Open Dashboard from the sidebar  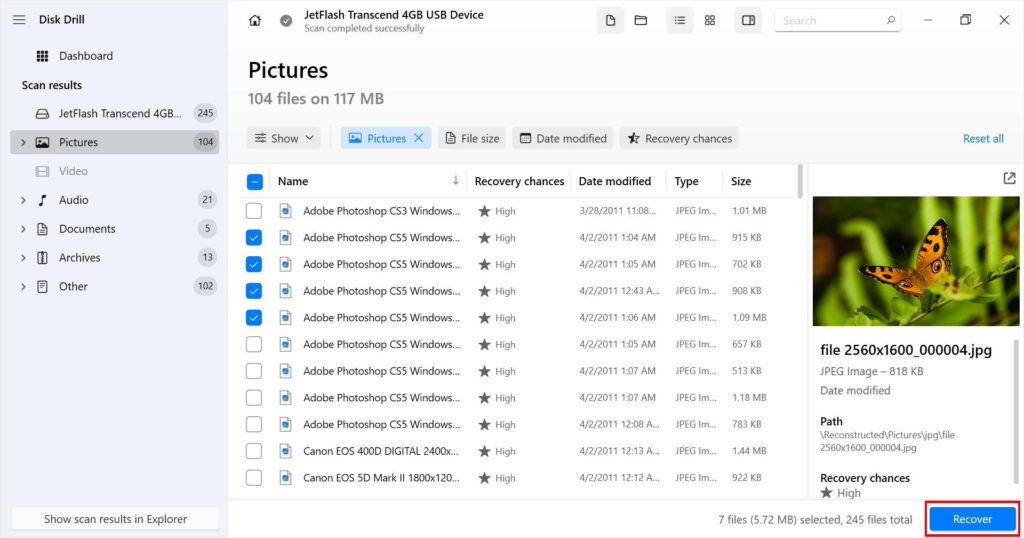(x=85, y=56)
